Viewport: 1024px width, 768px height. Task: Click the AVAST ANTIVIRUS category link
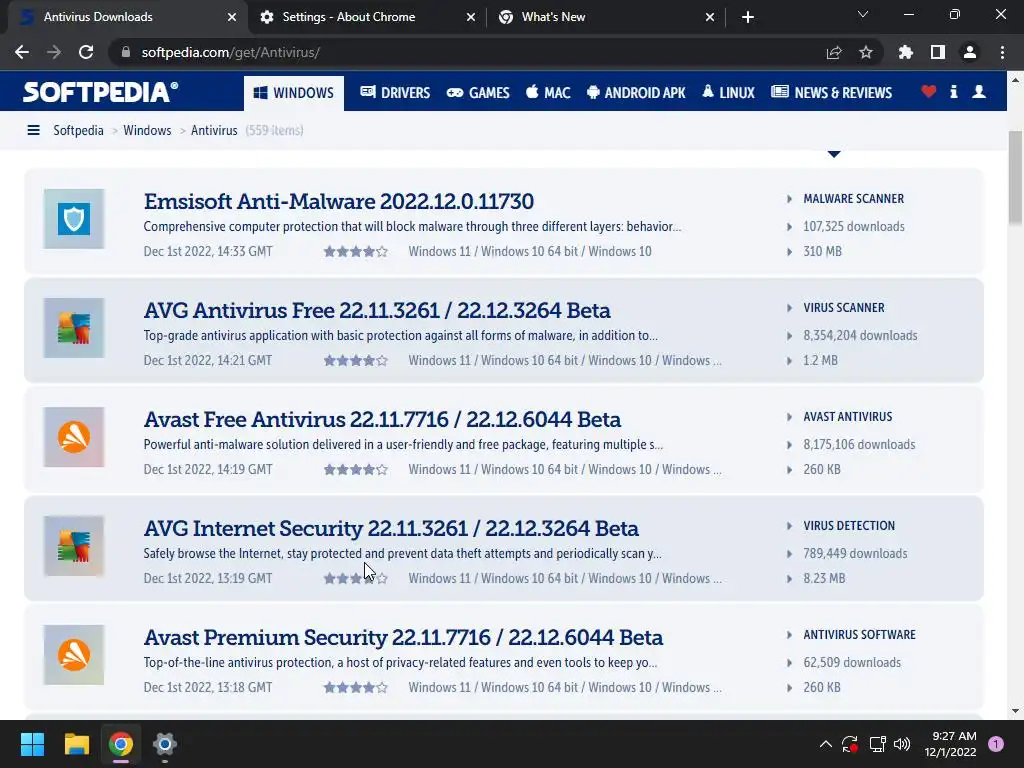click(848, 417)
